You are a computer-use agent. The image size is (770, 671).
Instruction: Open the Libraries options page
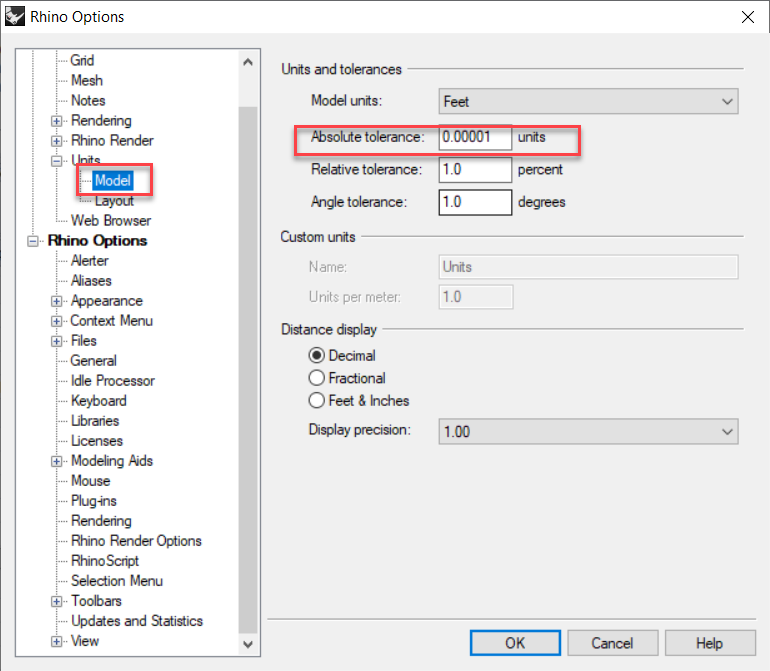pyautogui.click(x=95, y=421)
